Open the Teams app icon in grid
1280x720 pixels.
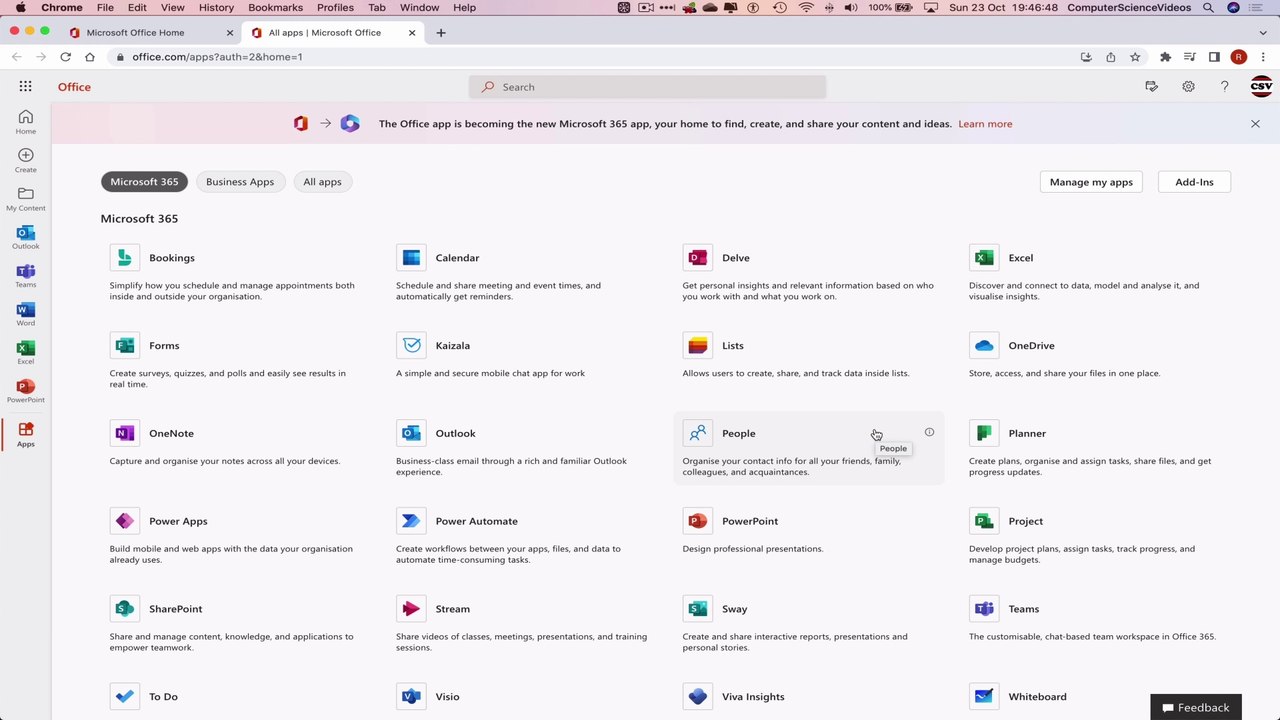[x=984, y=609]
